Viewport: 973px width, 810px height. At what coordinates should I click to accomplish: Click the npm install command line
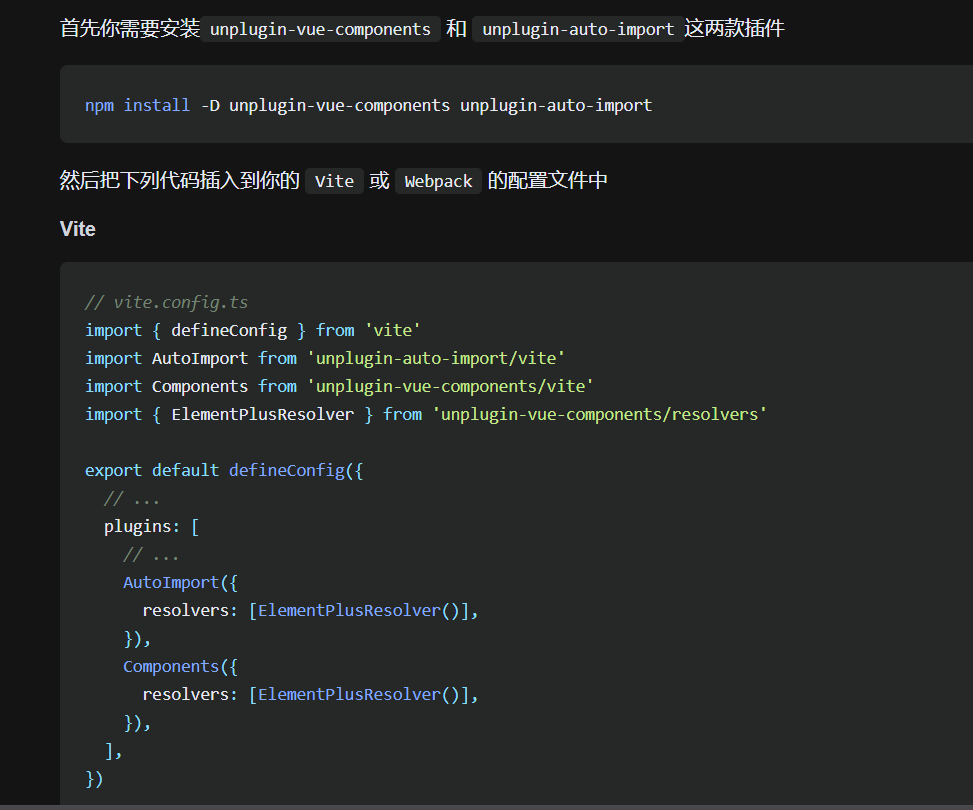click(x=368, y=105)
